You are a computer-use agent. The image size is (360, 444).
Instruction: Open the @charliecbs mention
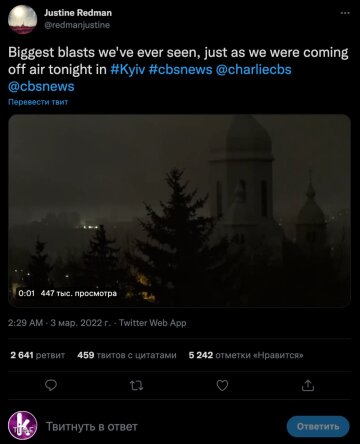(x=254, y=70)
